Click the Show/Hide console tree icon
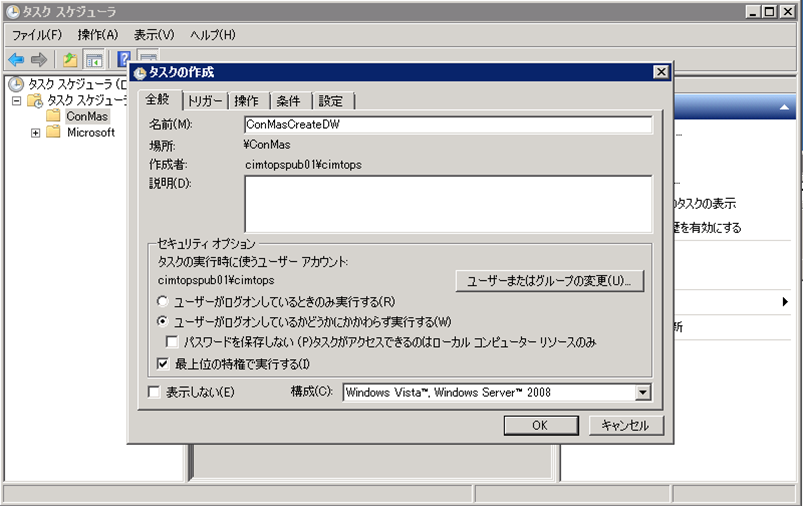 (x=93, y=60)
